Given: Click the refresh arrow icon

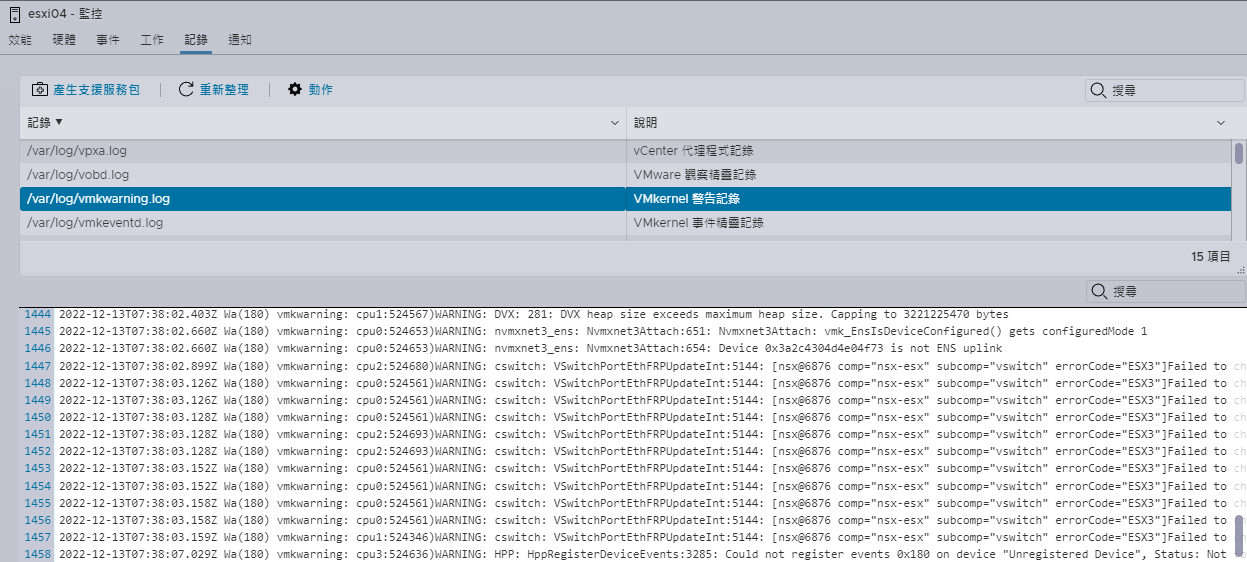Looking at the screenshot, I should pyautogui.click(x=186, y=90).
